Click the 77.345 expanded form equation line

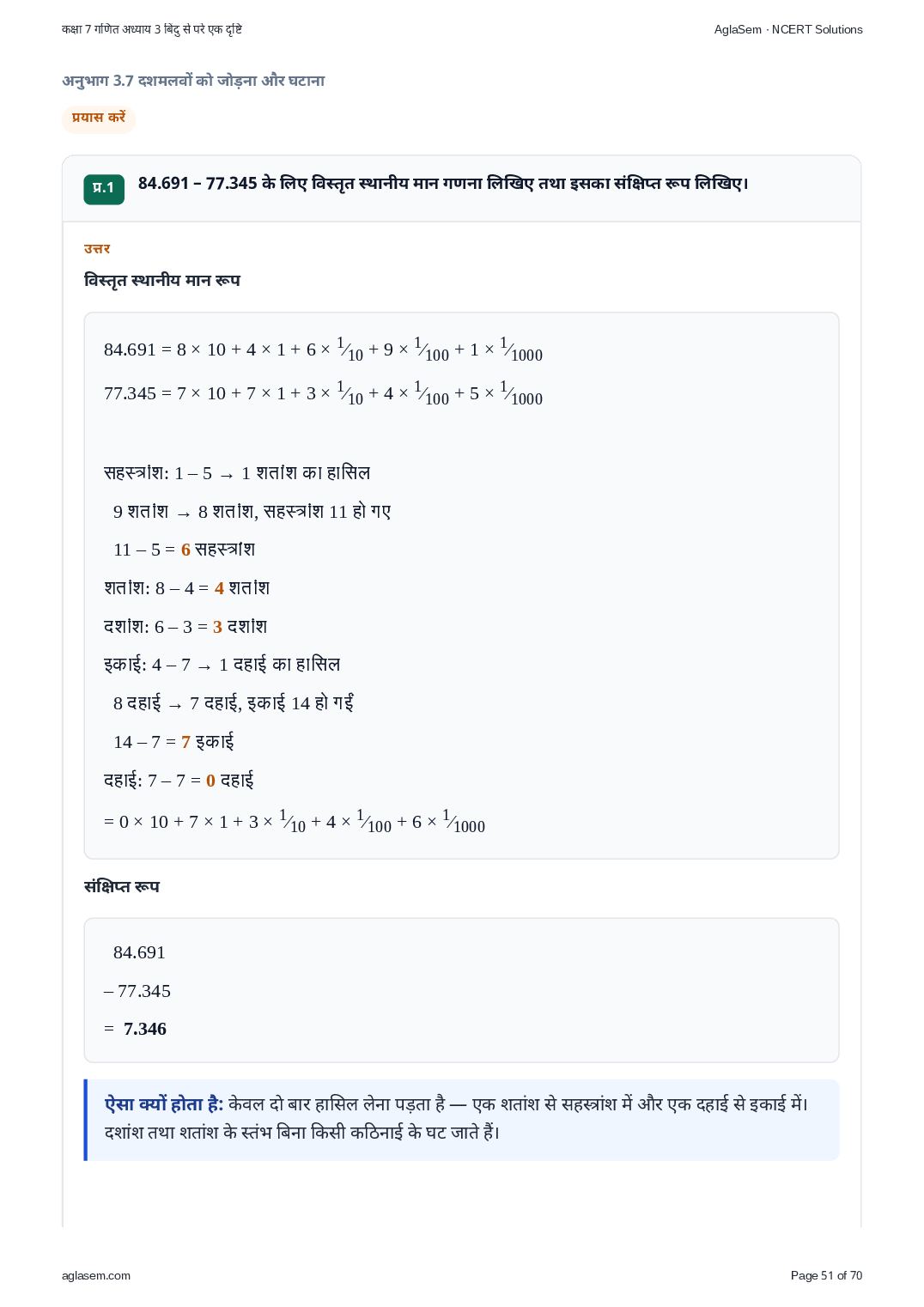(323, 393)
